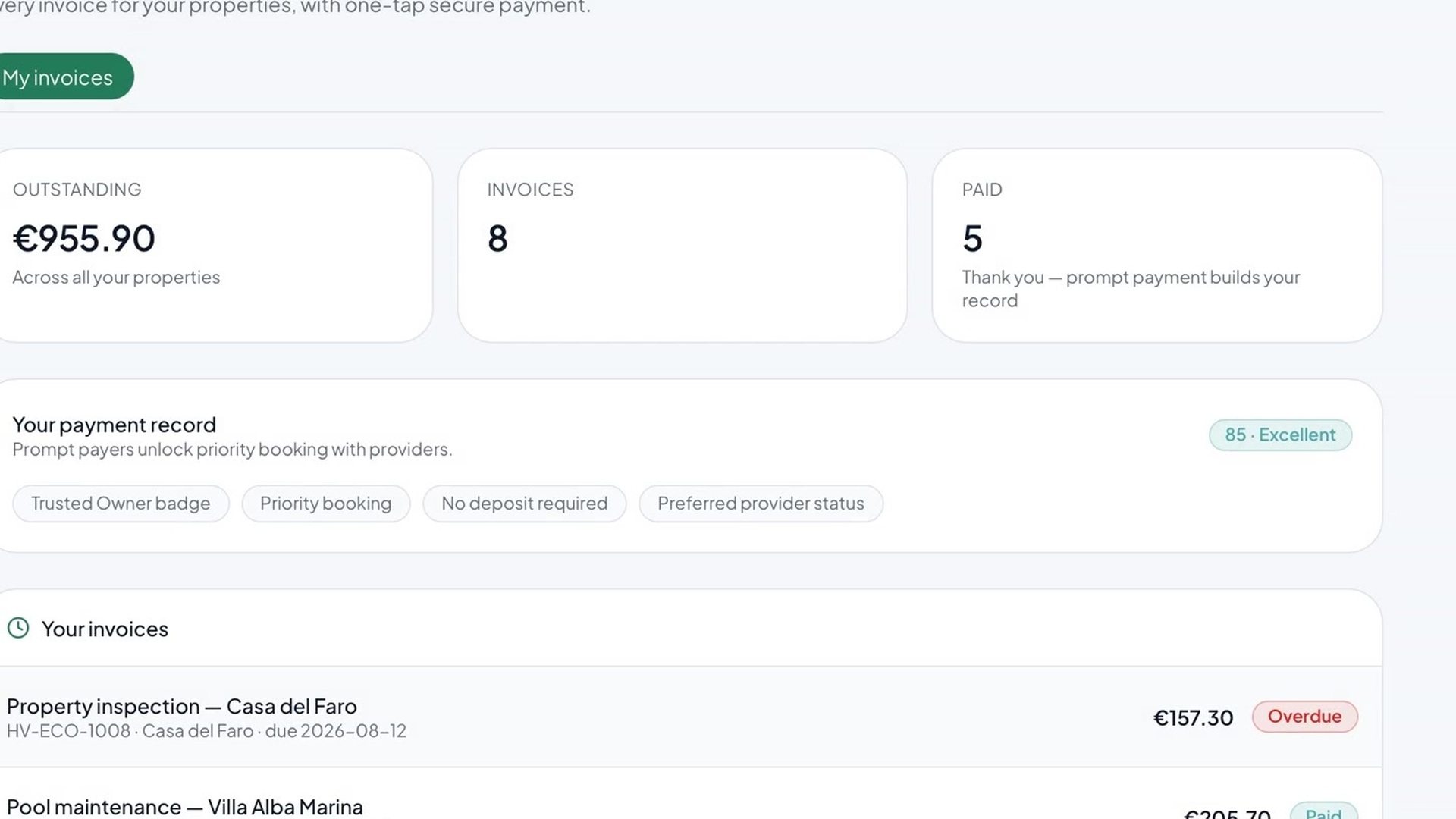Click the Across all your properties caption

pos(116,278)
